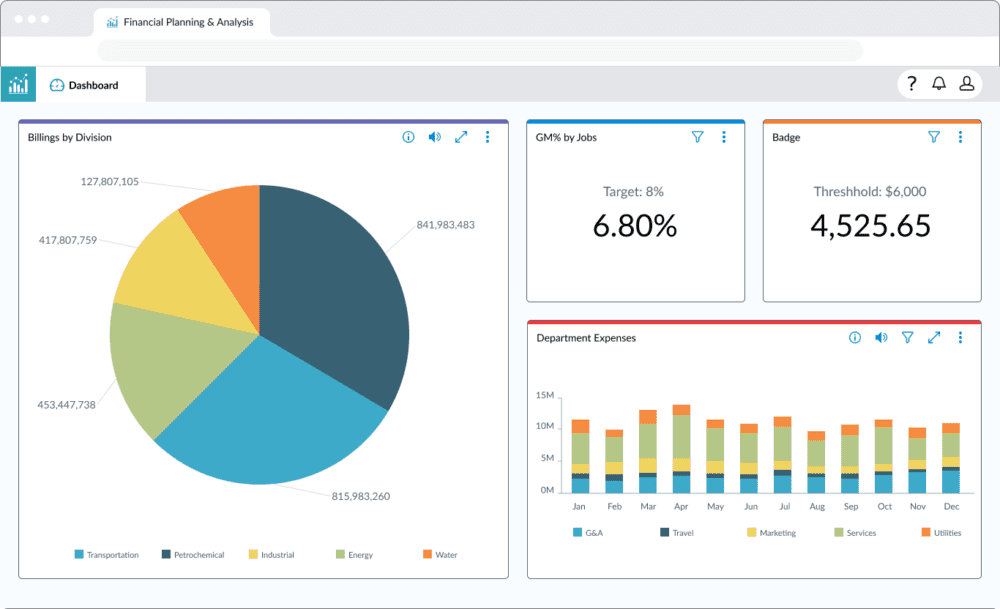
Task: Expand Billings by Division to fullscreen
Action: (x=461, y=137)
